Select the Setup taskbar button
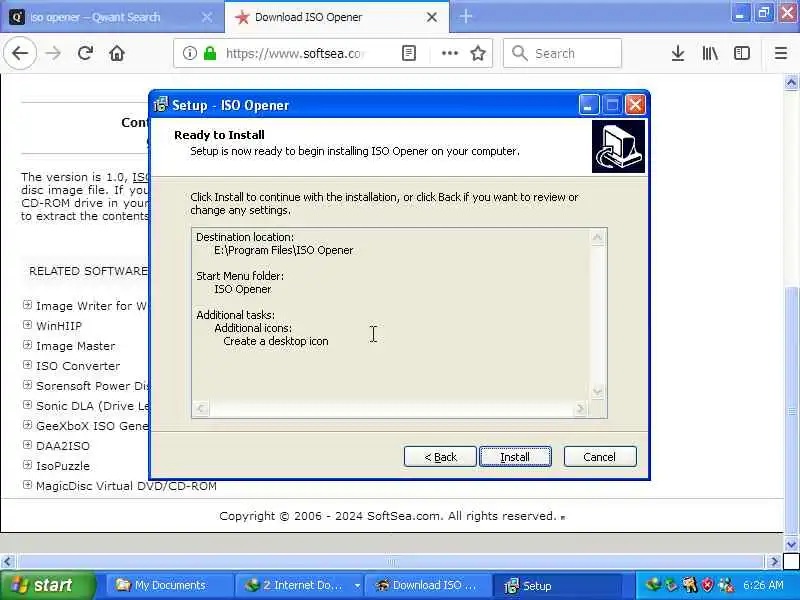The height and width of the screenshot is (600, 800). click(x=559, y=585)
